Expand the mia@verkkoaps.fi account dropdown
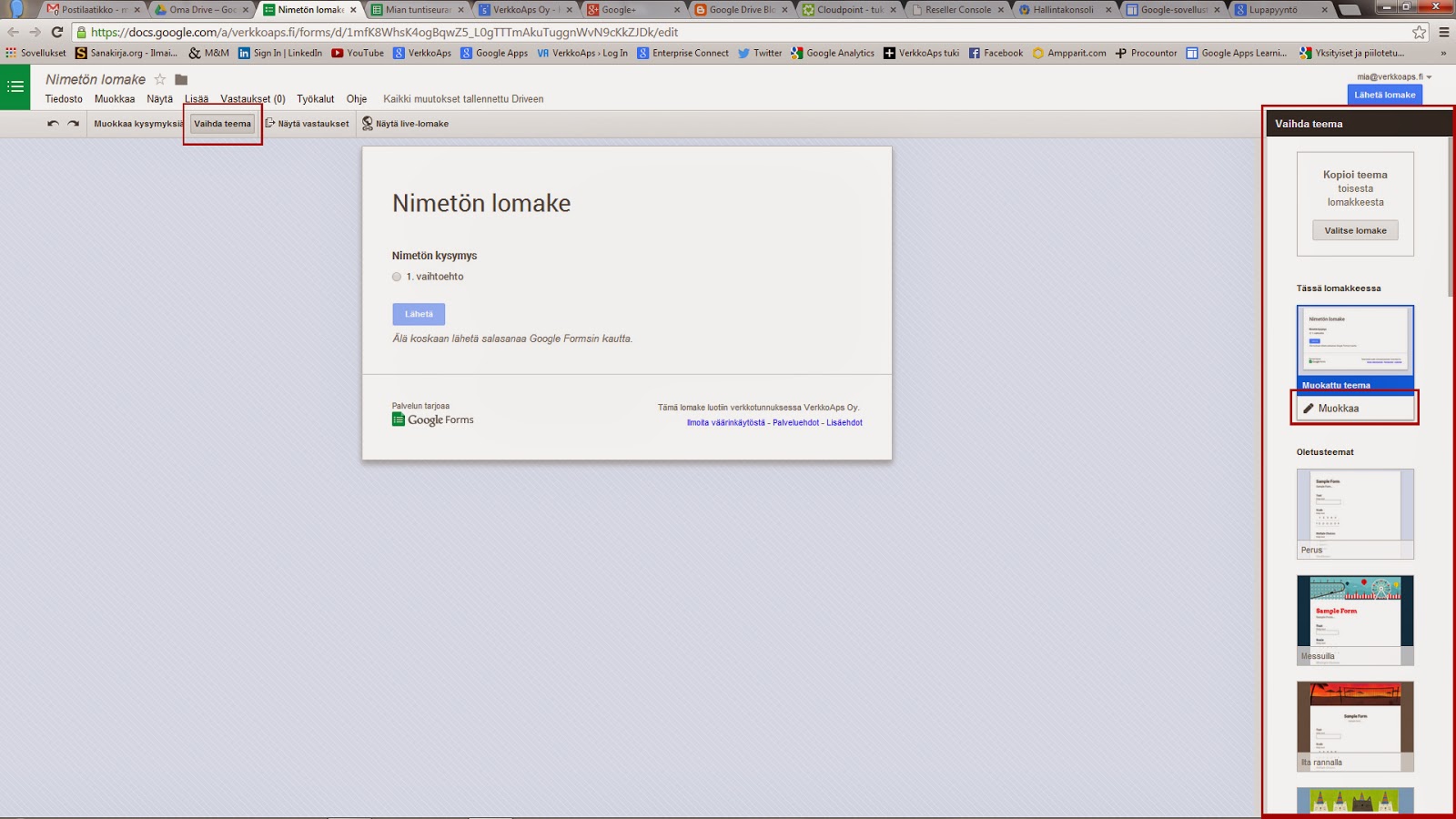 click(1394, 76)
